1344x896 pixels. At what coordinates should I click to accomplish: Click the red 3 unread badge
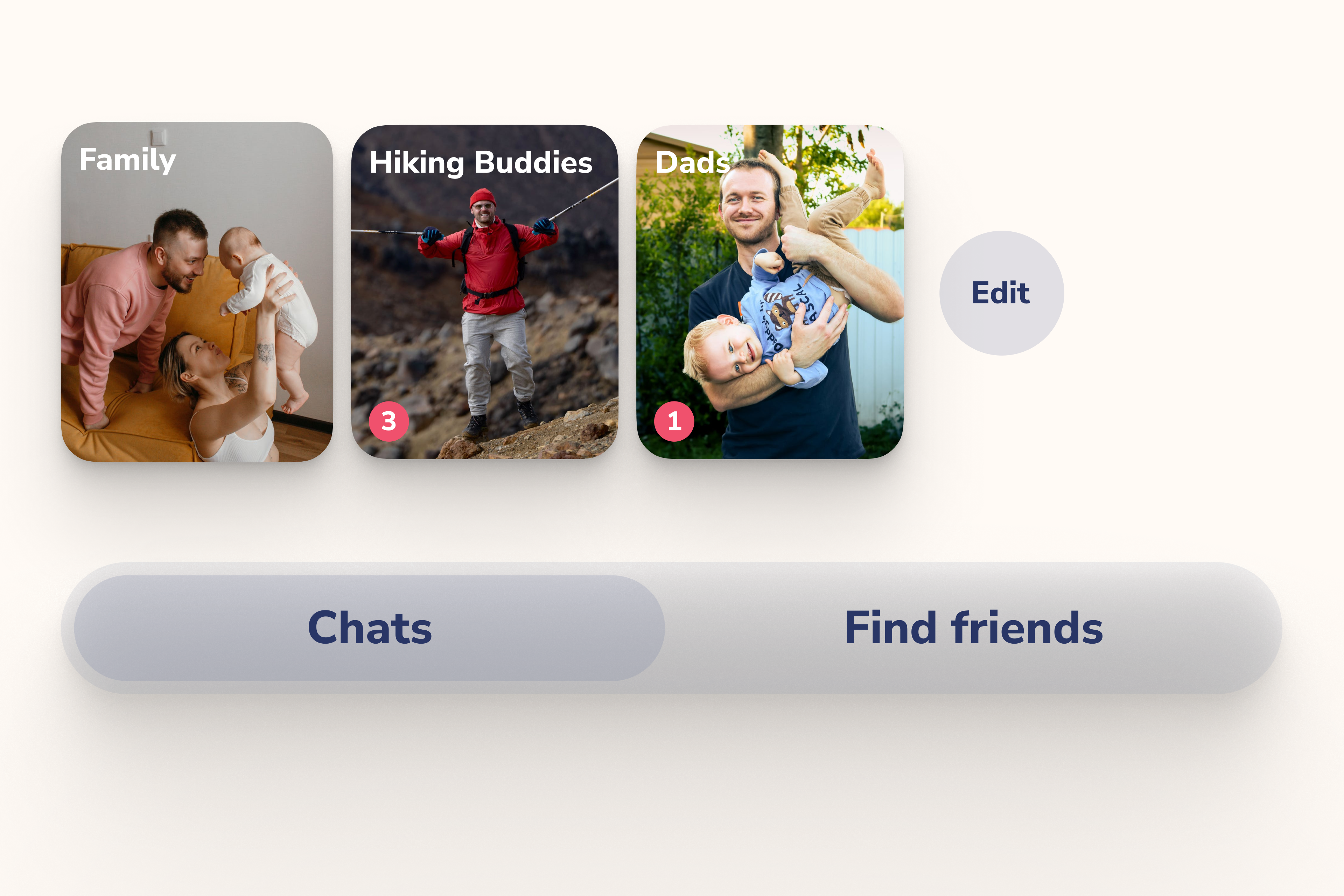[x=388, y=421]
